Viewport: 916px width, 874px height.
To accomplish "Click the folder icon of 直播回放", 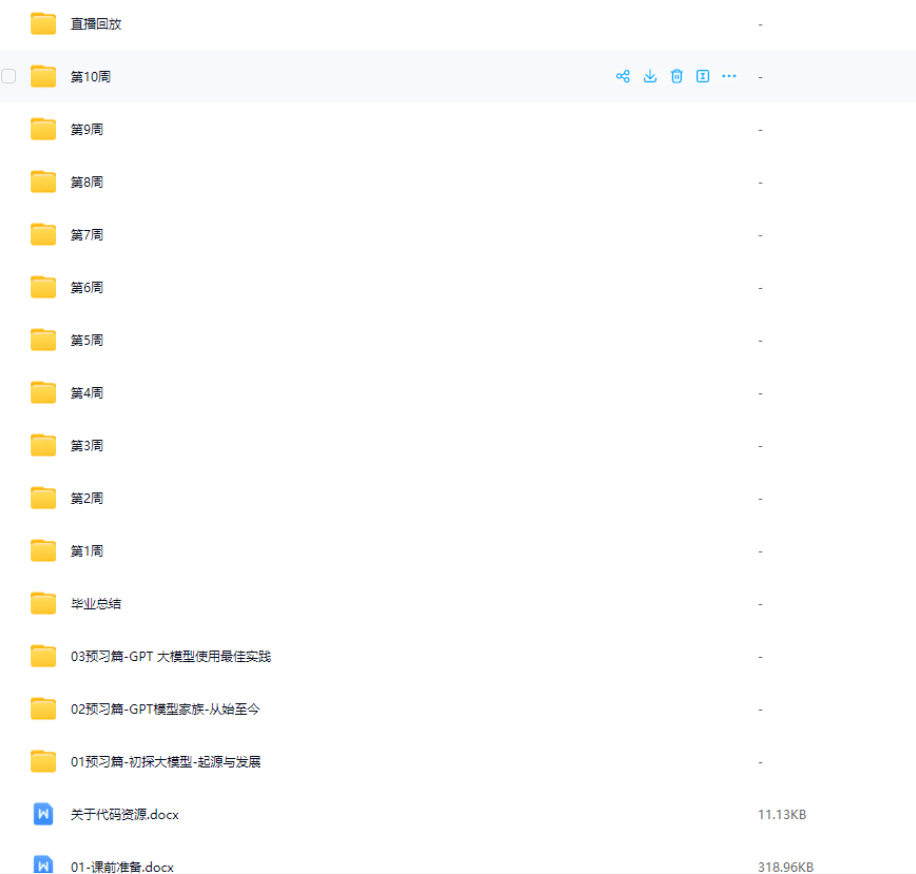I will coord(42,23).
